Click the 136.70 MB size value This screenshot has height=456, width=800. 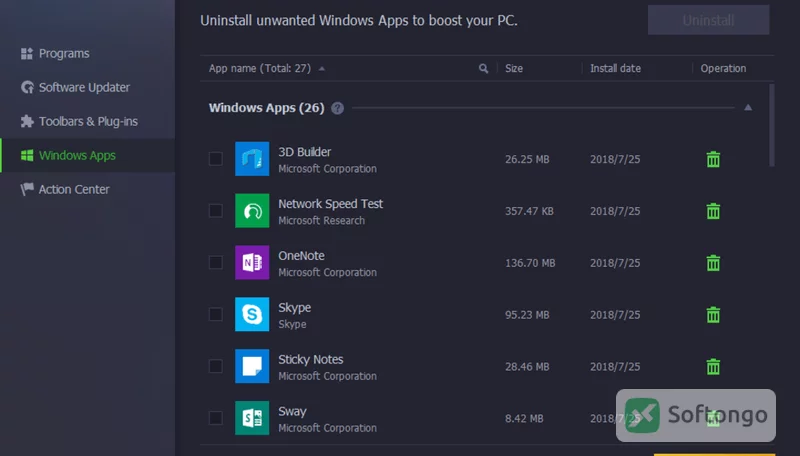click(530, 263)
